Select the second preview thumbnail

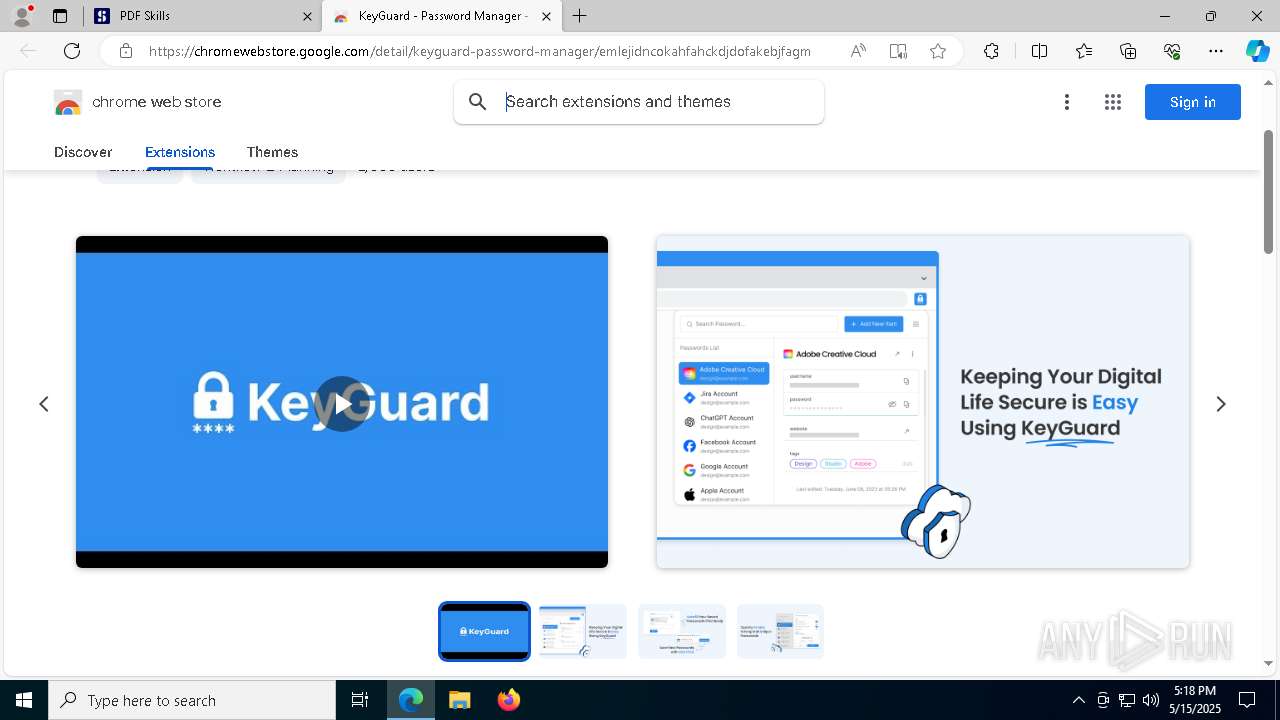(583, 631)
